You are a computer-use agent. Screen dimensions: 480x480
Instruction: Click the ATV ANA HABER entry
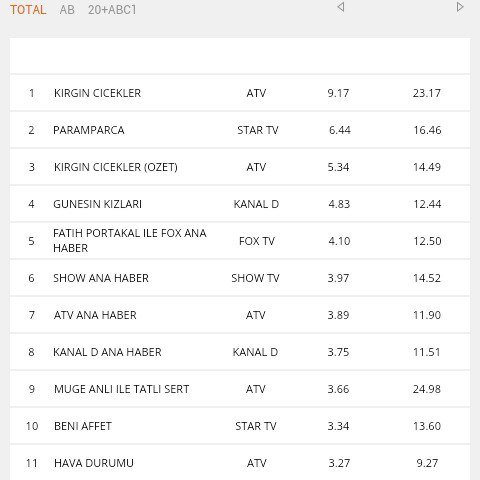click(240, 315)
